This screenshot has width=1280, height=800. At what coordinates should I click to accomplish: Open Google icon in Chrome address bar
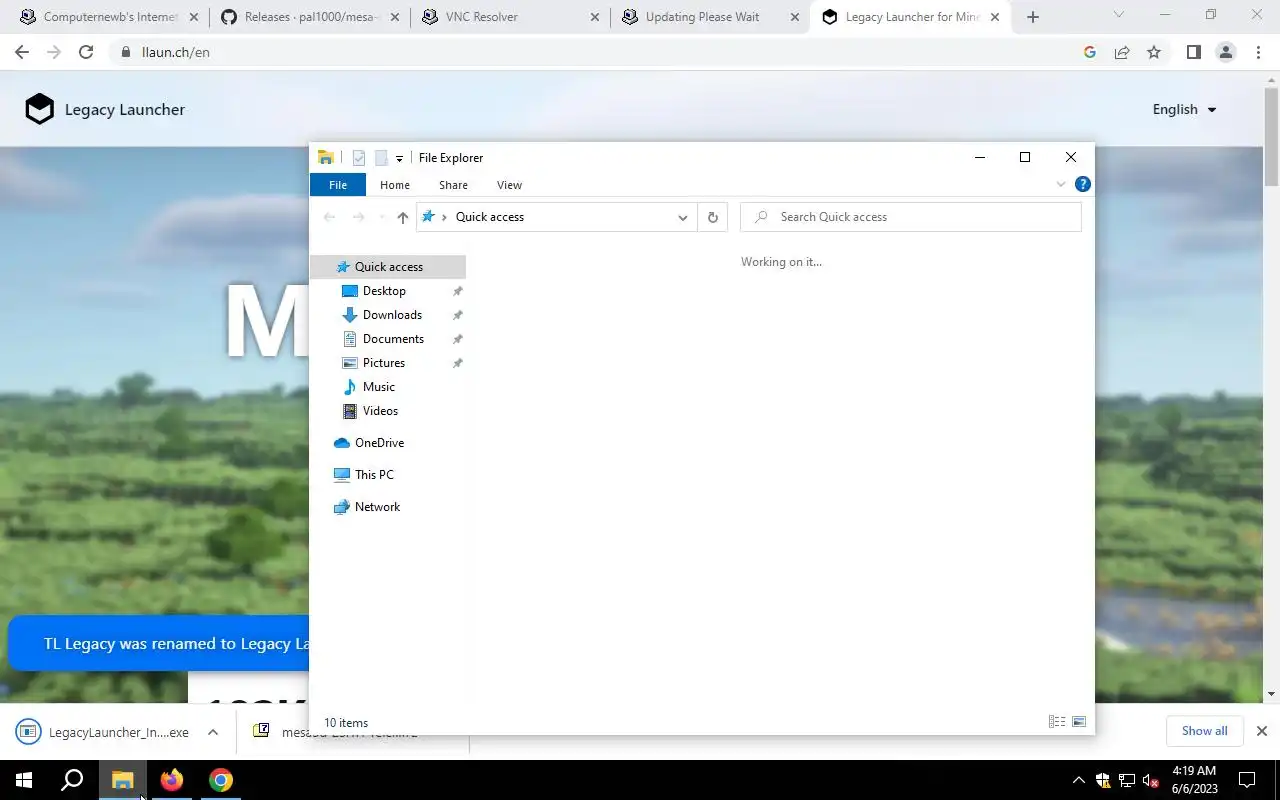tap(1090, 52)
